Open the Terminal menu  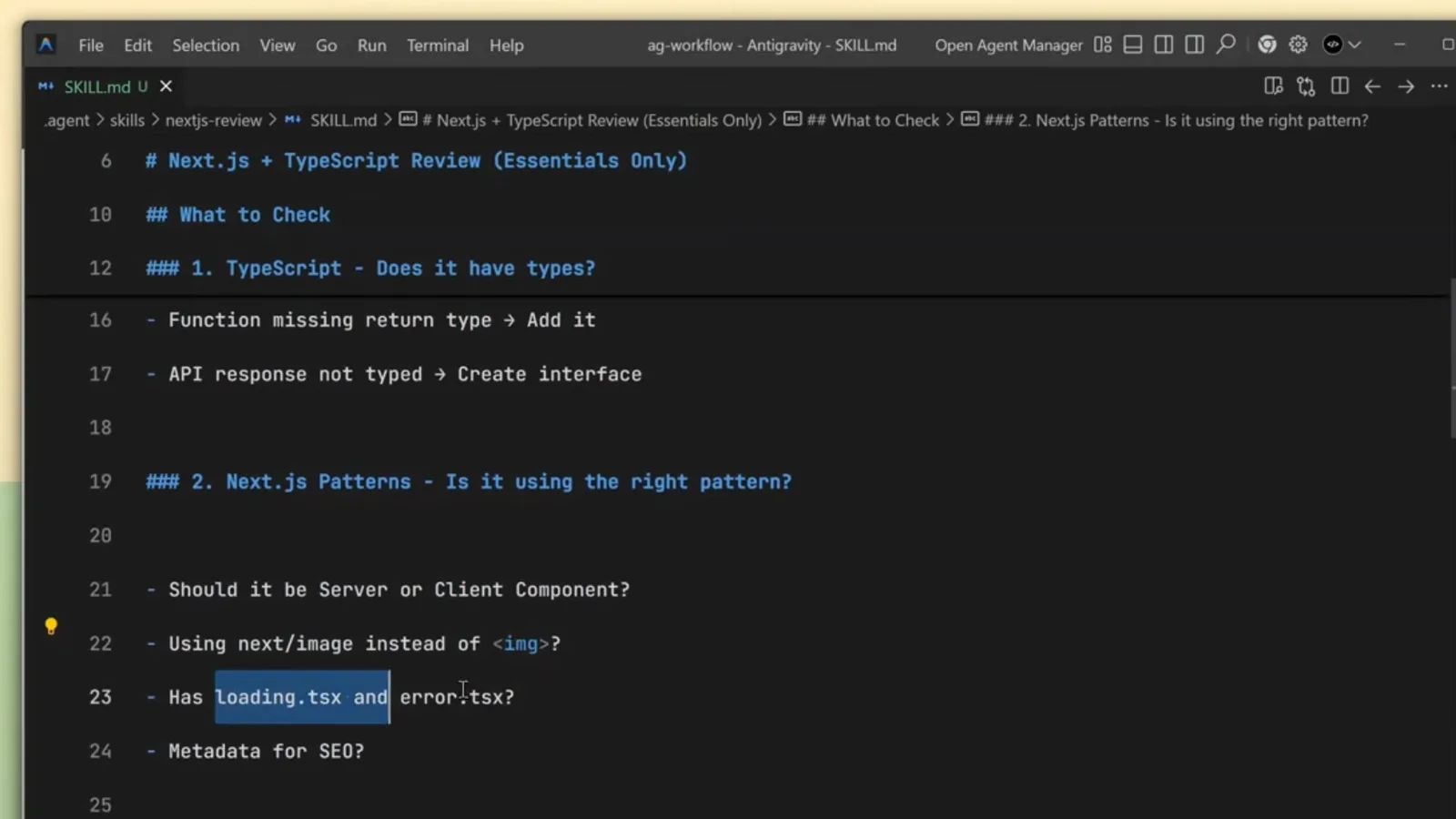pyautogui.click(x=438, y=45)
